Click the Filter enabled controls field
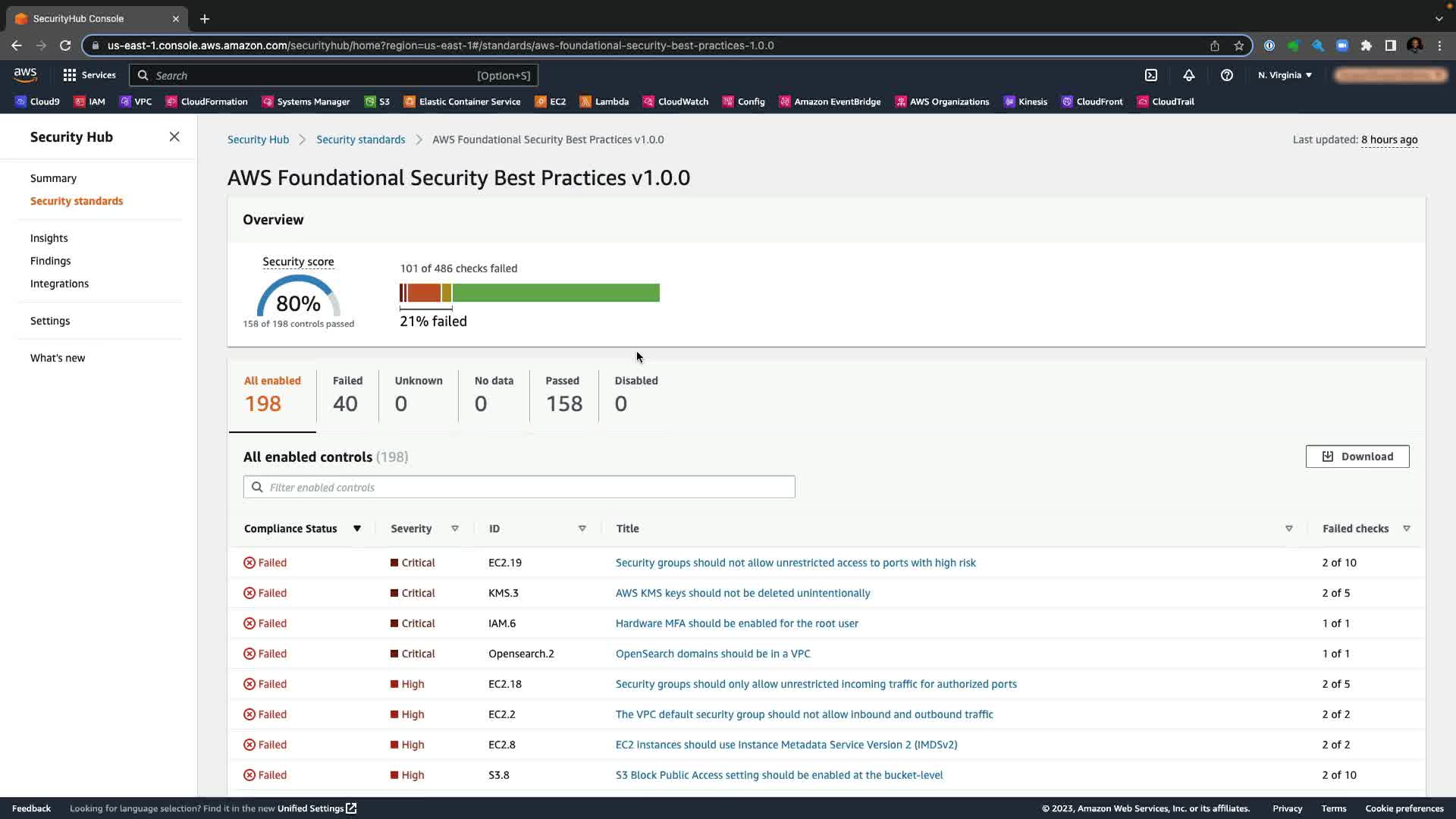This screenshot has width=1456, height=819. point(519,487)
